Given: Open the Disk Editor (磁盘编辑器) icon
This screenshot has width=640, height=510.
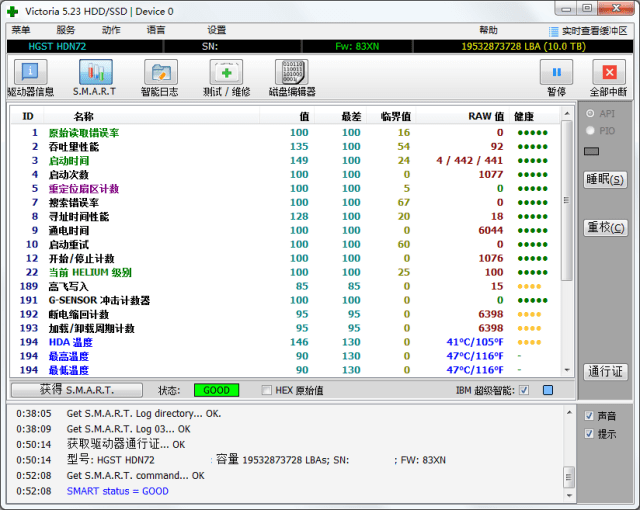Looking at the screenshot, I should [x=292, y=72].
